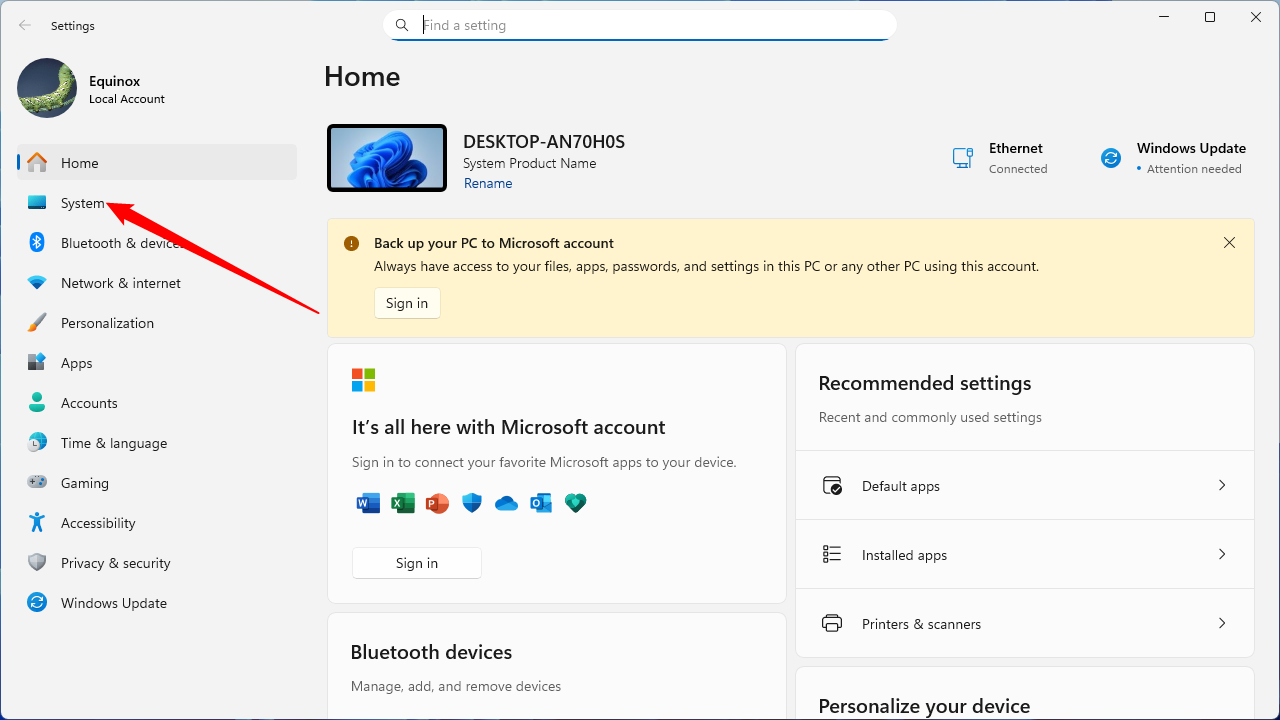Expand Printers & scanners chevron
The width and height of the screenshot is (1280, 720).
[1221, 623]
